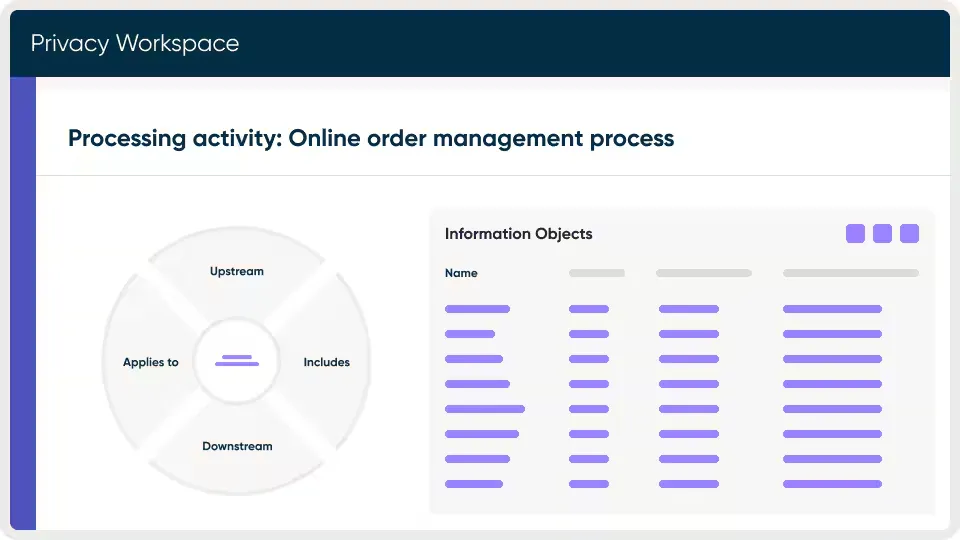Click the Processing activity page heading
The height and width of the screenshot is (540, 960).
click(371, 138)
